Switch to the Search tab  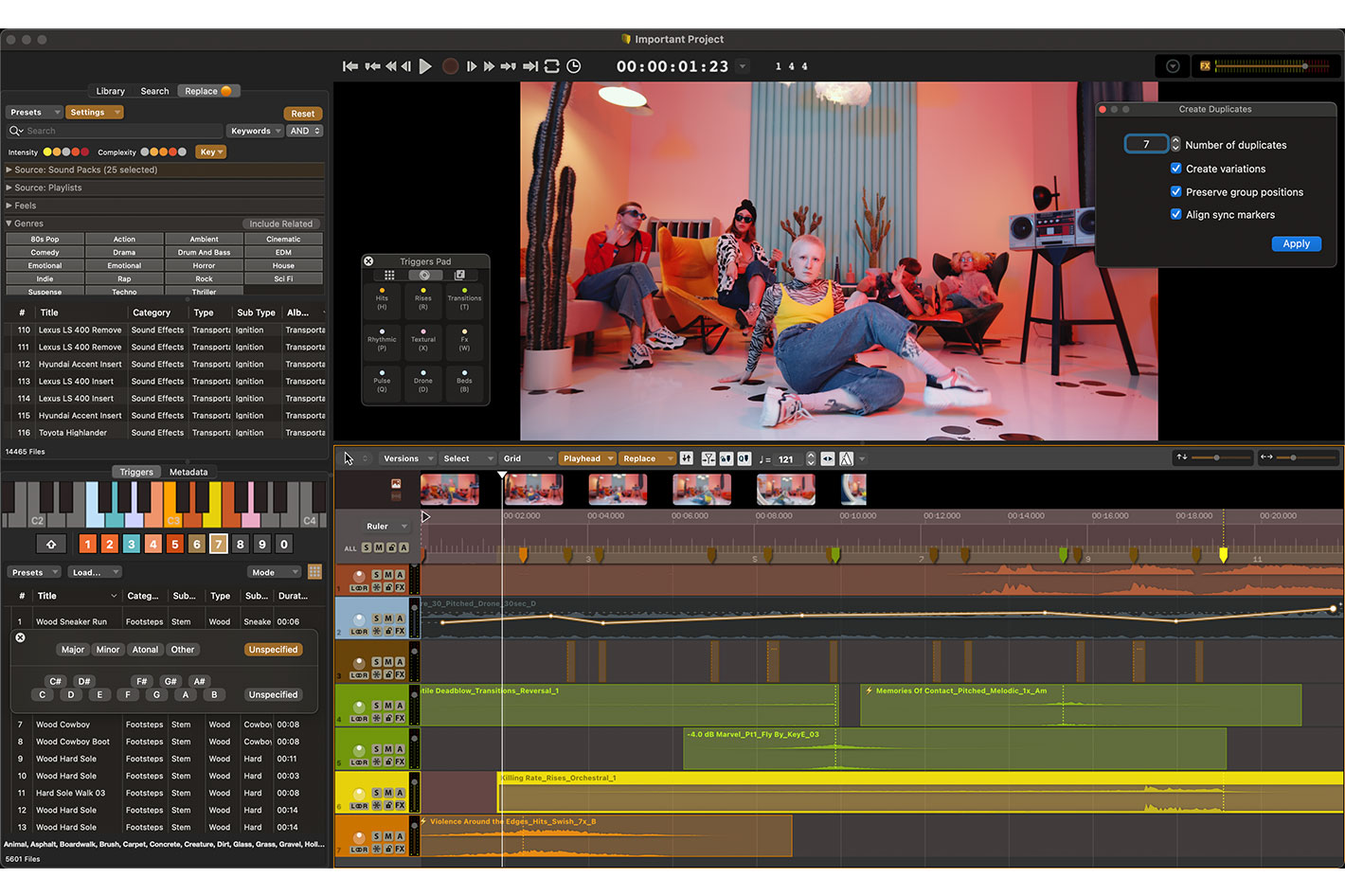(154, 91)
